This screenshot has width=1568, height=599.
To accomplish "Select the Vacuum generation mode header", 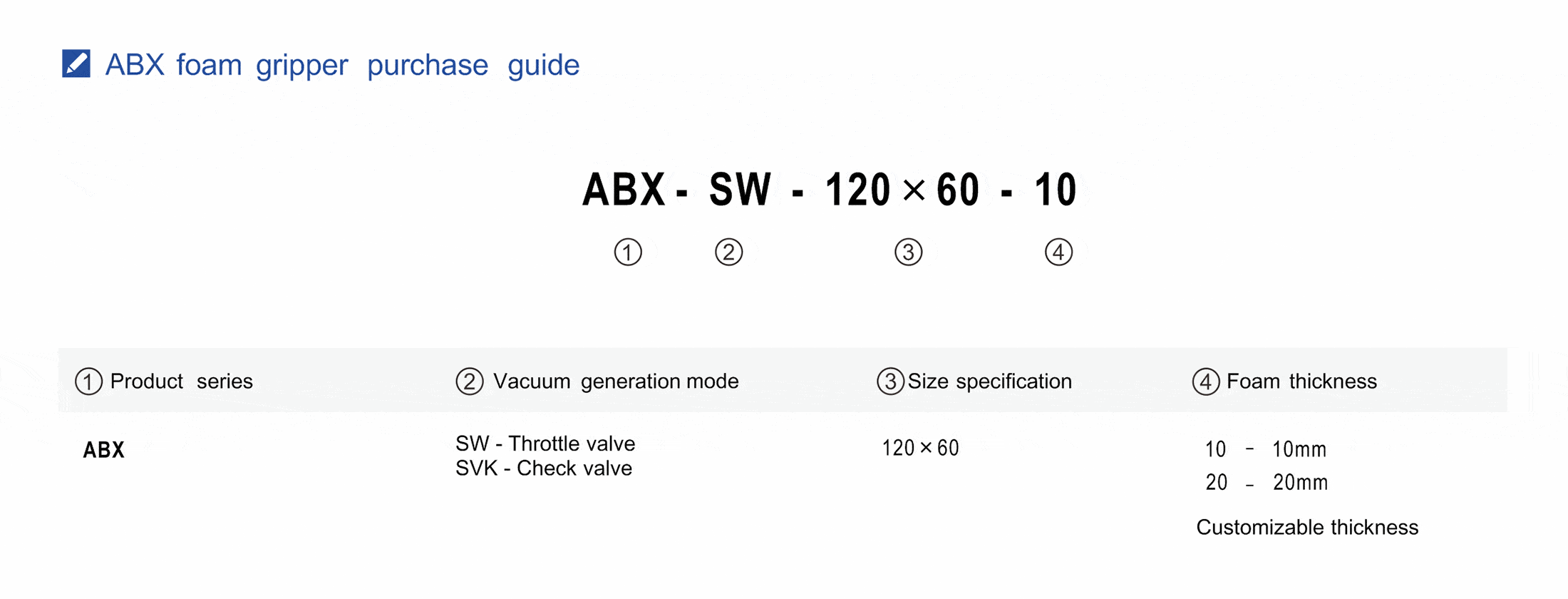I will tap(615, 382).
